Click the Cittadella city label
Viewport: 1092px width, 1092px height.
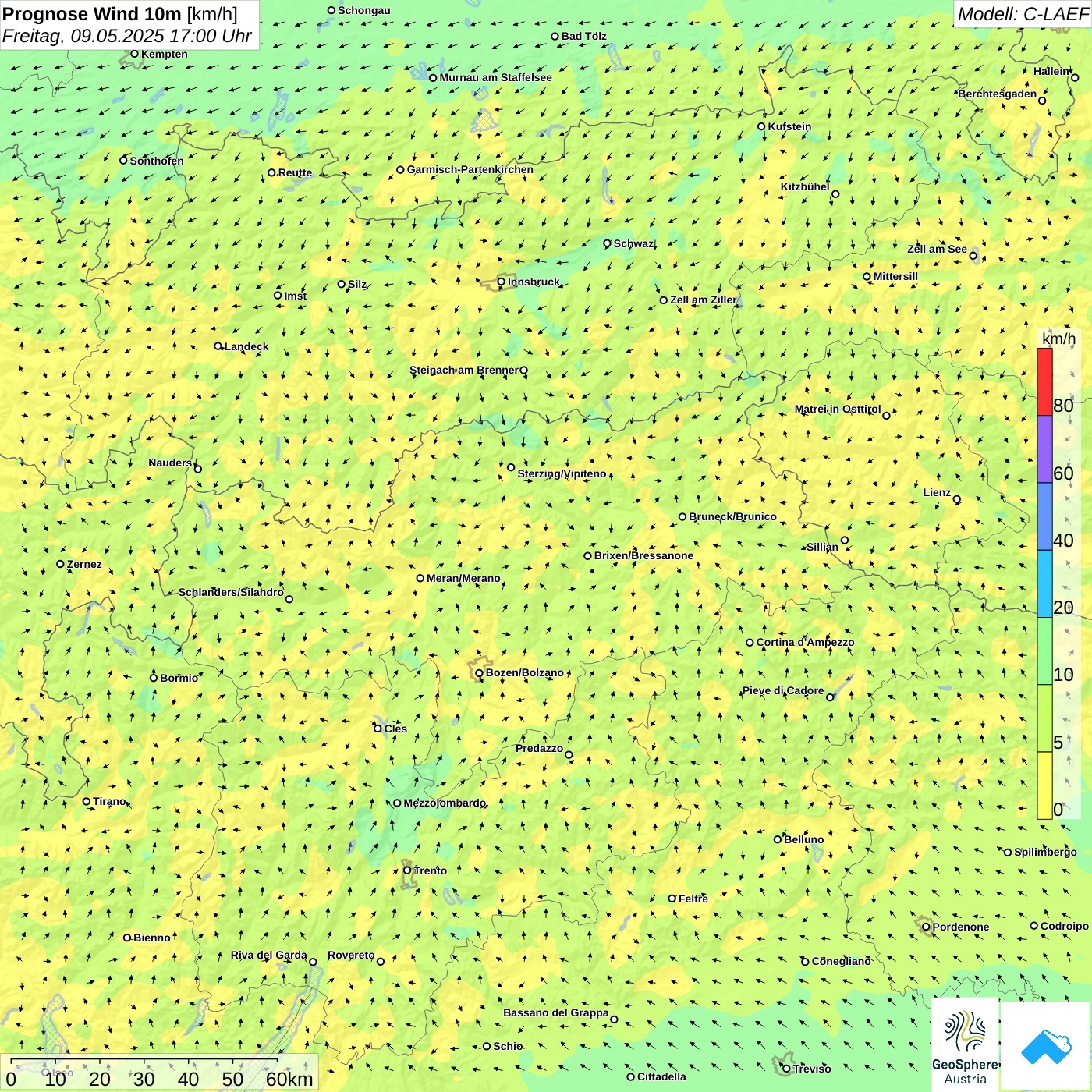pos(661,1076)
